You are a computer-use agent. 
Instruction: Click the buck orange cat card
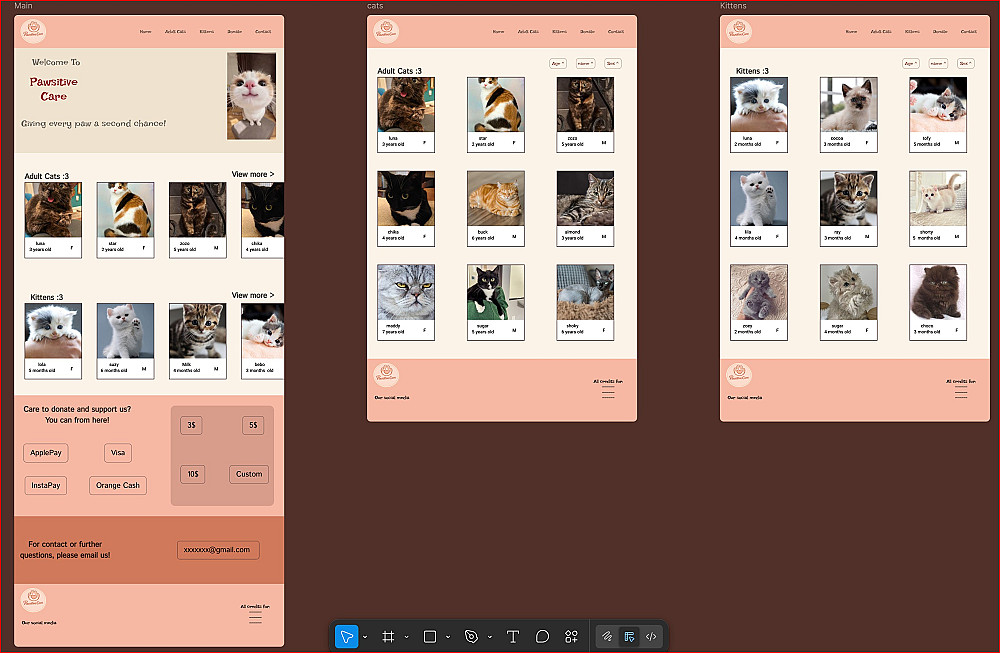tap(496, 209)
